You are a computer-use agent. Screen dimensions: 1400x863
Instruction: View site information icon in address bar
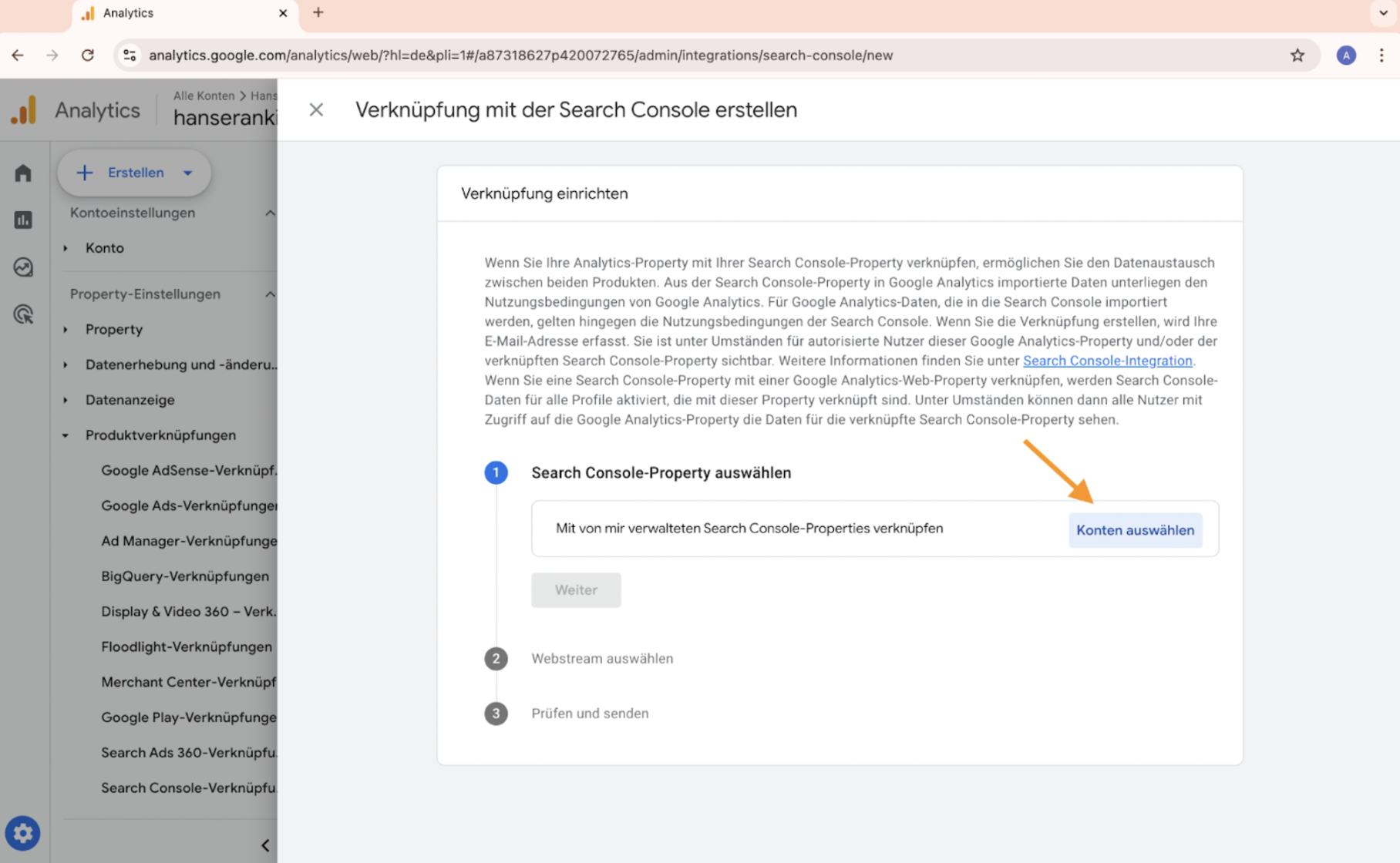pos(130,55)
